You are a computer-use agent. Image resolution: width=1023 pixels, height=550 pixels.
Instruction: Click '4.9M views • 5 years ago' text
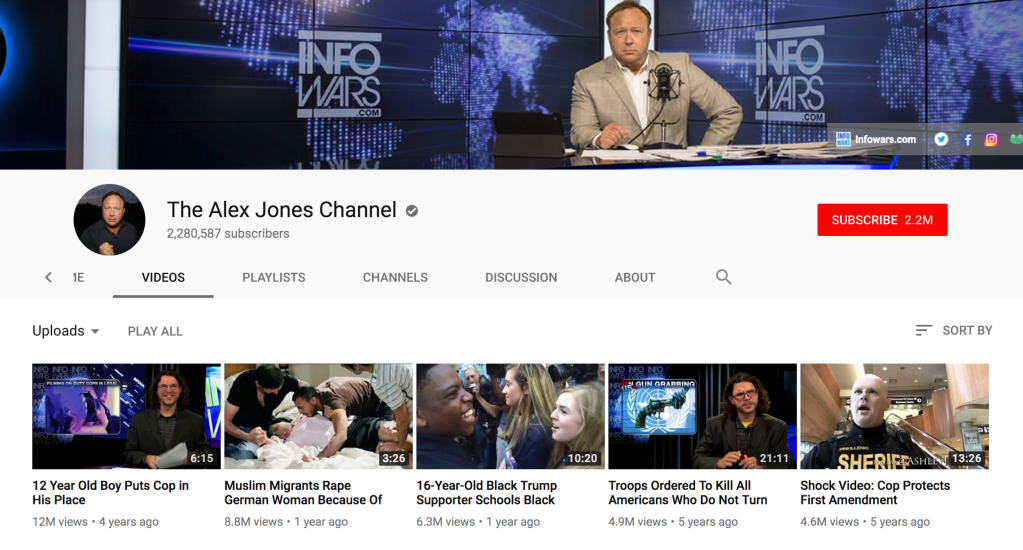point(673,522)
